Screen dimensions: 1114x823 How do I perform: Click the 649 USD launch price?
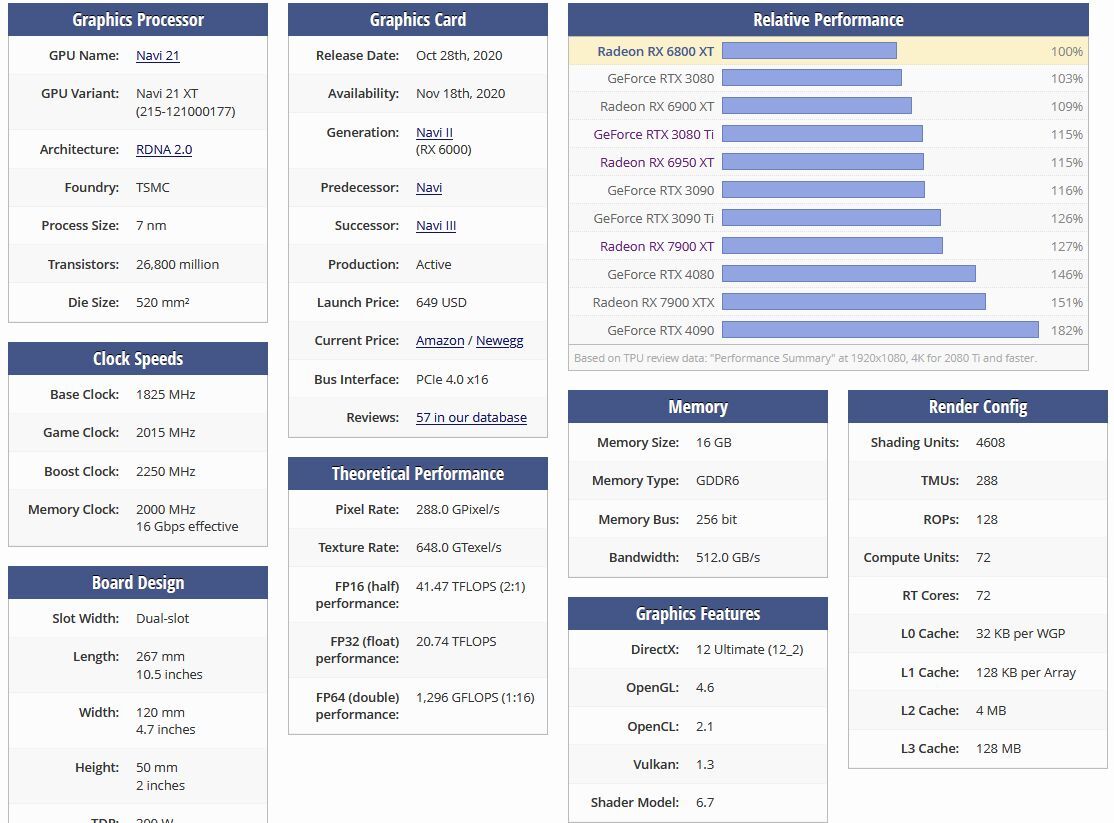[441, 302]
